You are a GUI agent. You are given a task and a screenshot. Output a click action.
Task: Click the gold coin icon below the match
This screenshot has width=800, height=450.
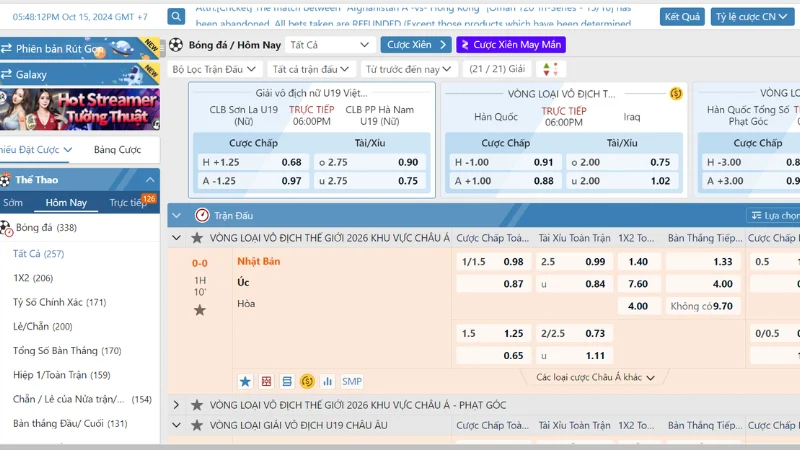[308, 381]
